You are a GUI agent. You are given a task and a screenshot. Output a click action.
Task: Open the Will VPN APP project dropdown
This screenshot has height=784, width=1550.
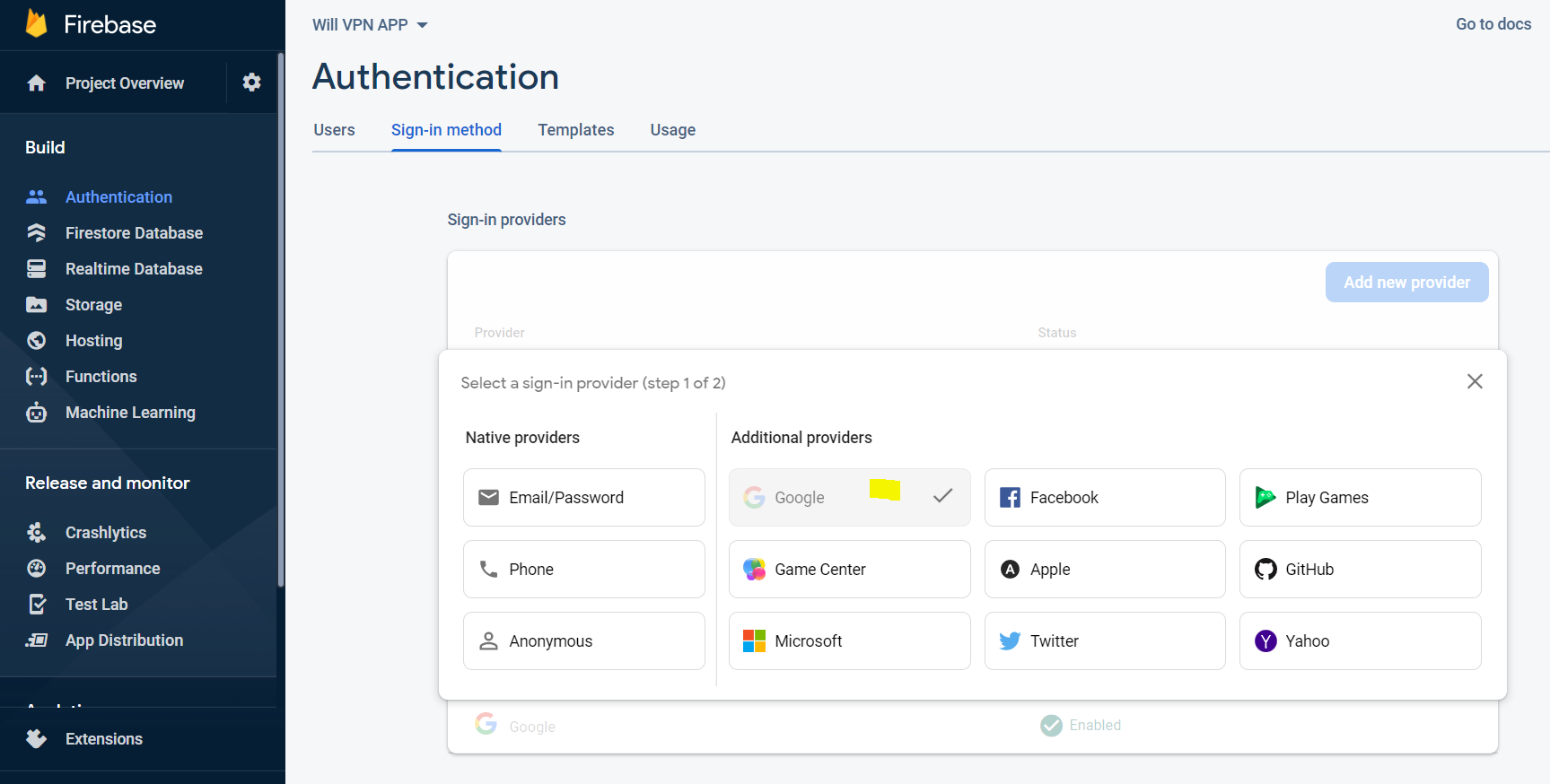point(370,25)
